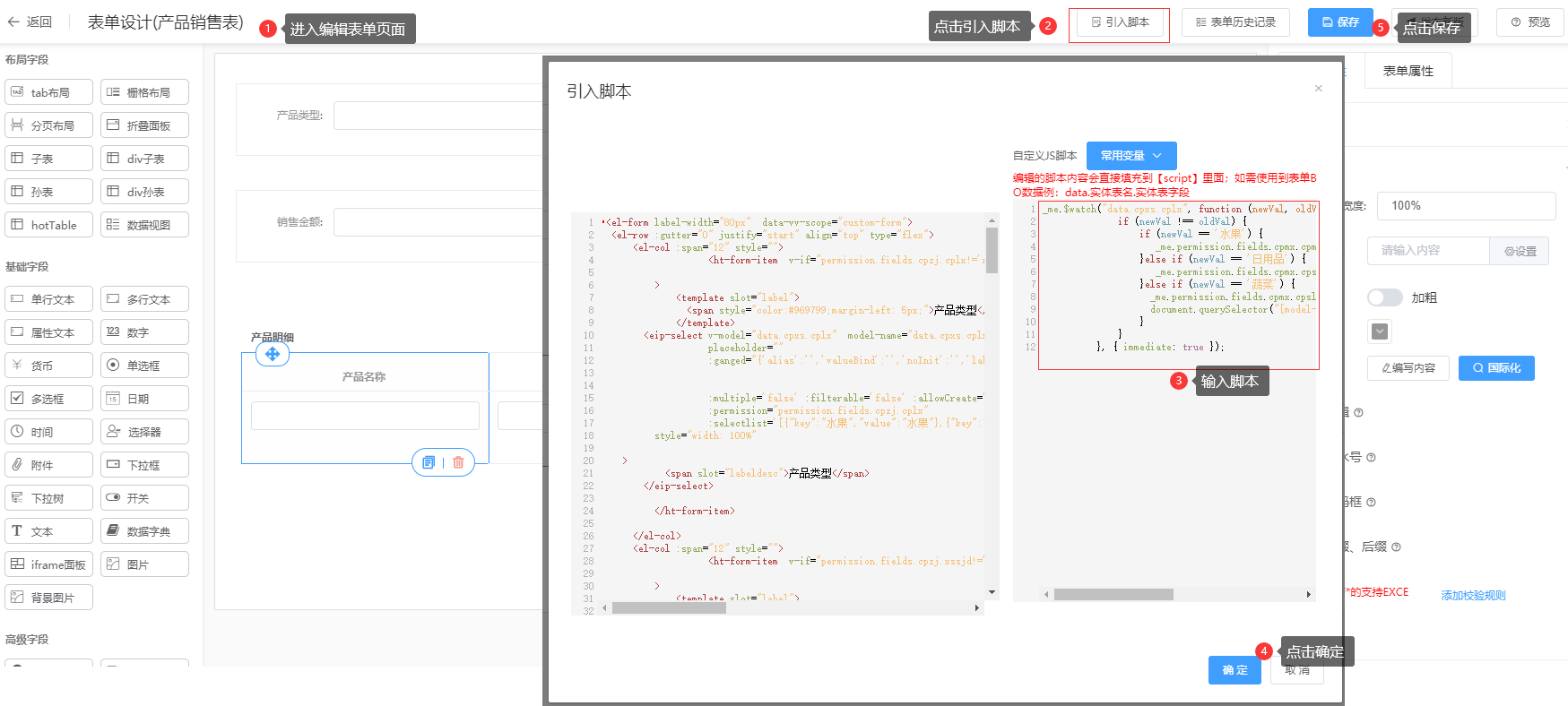Click the copy icon under 产品名称 column
The height and width of the screenshot is (706, 1568).
(x=429, y=462)
